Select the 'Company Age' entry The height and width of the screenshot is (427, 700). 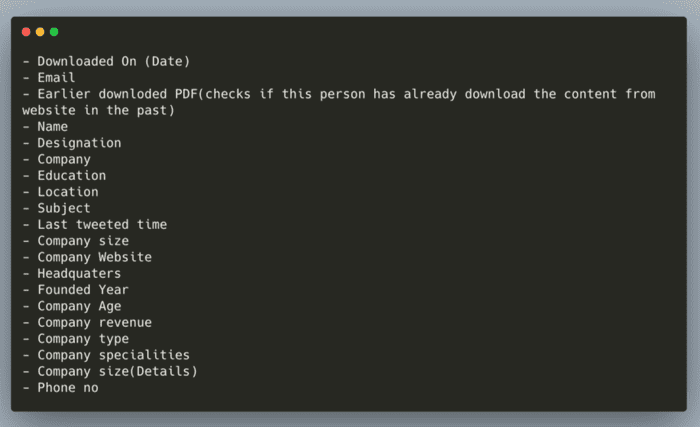point(72,307)
